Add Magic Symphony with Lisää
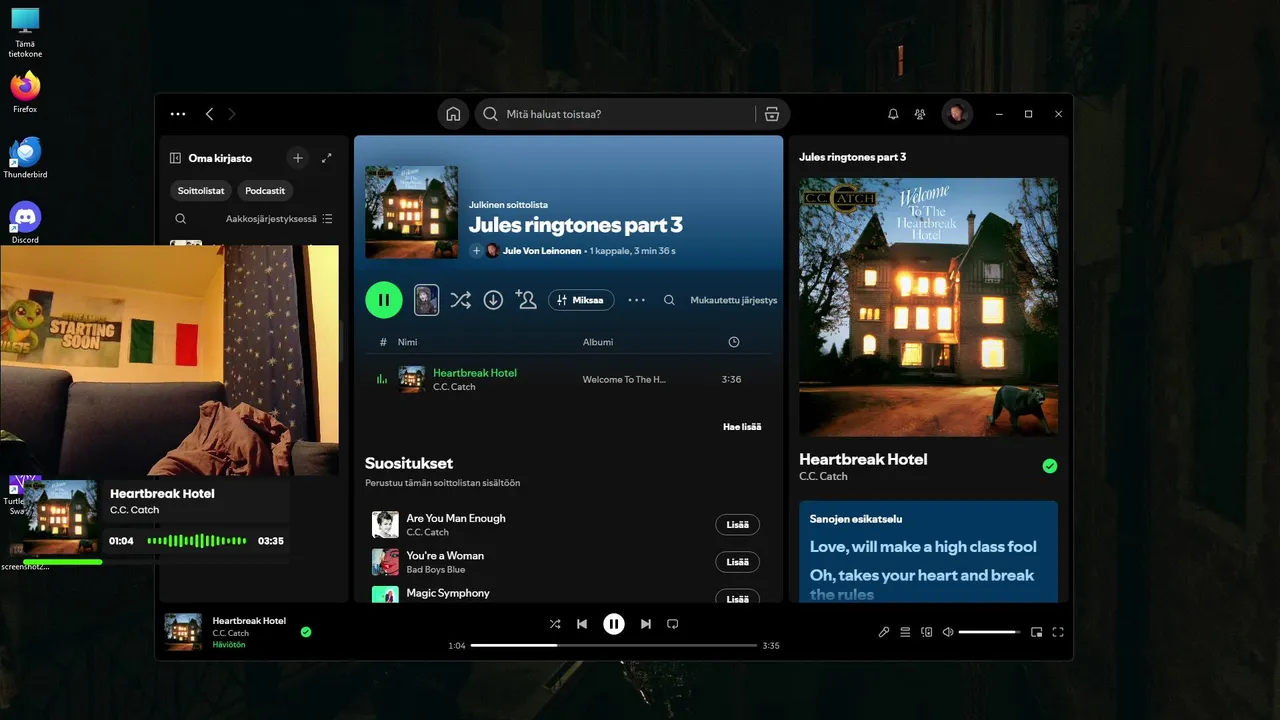This screenshot has height=720, width=1280. pos(738,598)
